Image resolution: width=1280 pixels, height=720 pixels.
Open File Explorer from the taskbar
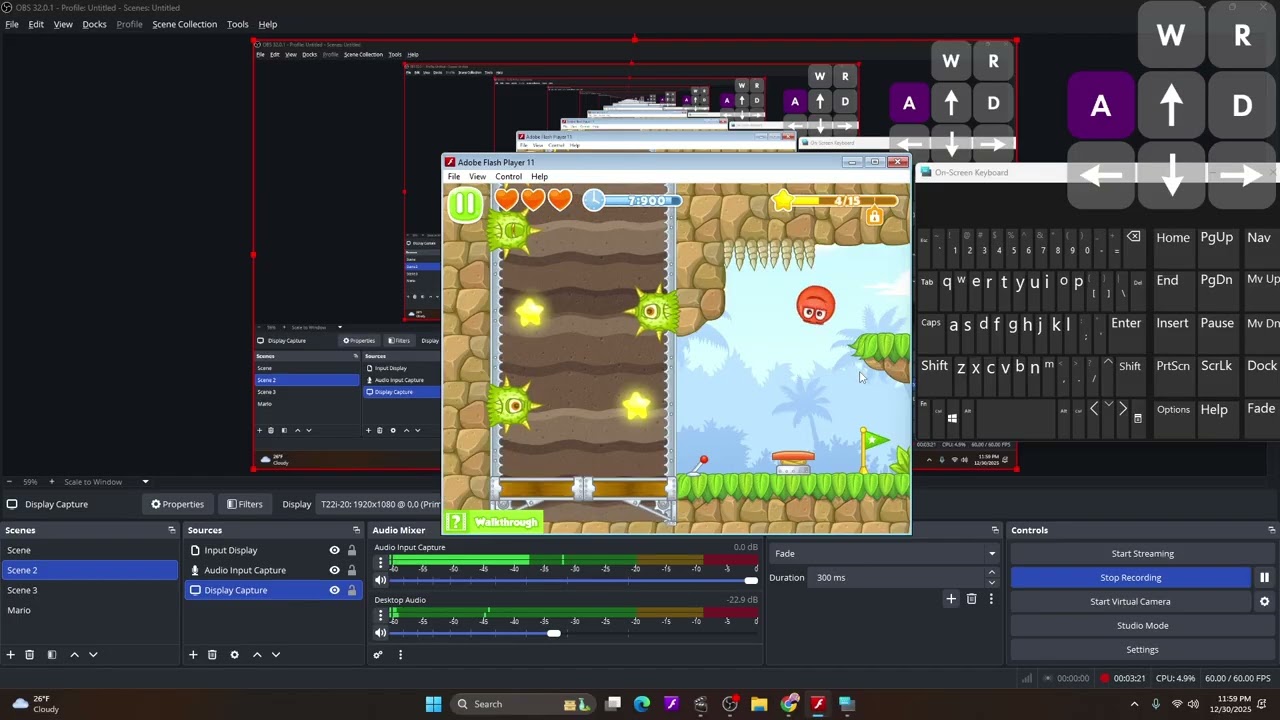(x=759, y=704)
